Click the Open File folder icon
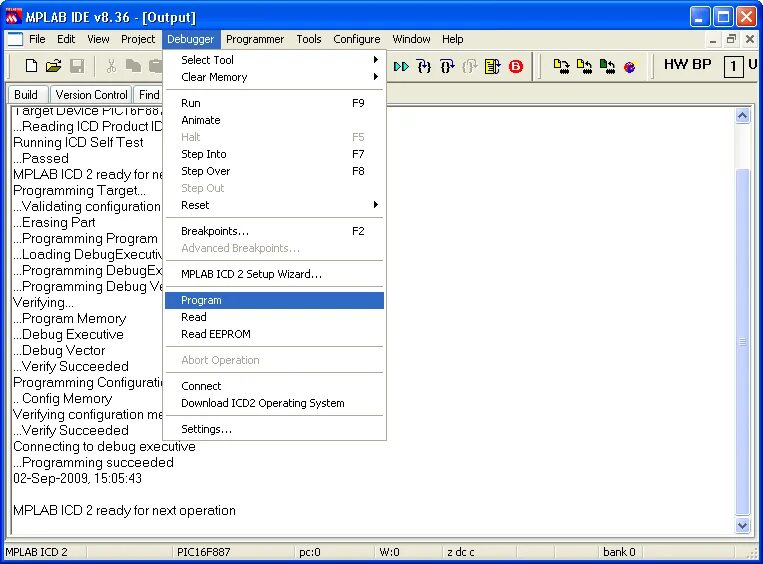This screenshot has height=564, width=763. (54, 66)
